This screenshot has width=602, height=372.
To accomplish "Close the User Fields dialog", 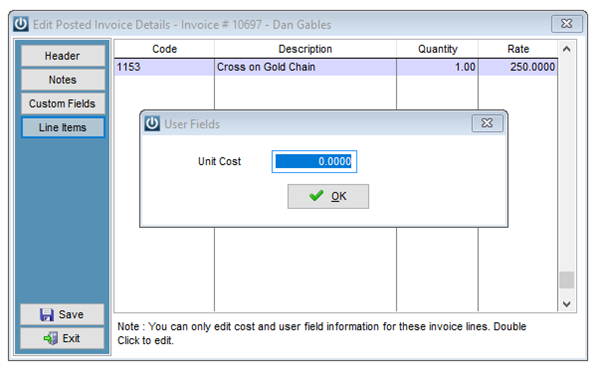I will coord(487,123).
